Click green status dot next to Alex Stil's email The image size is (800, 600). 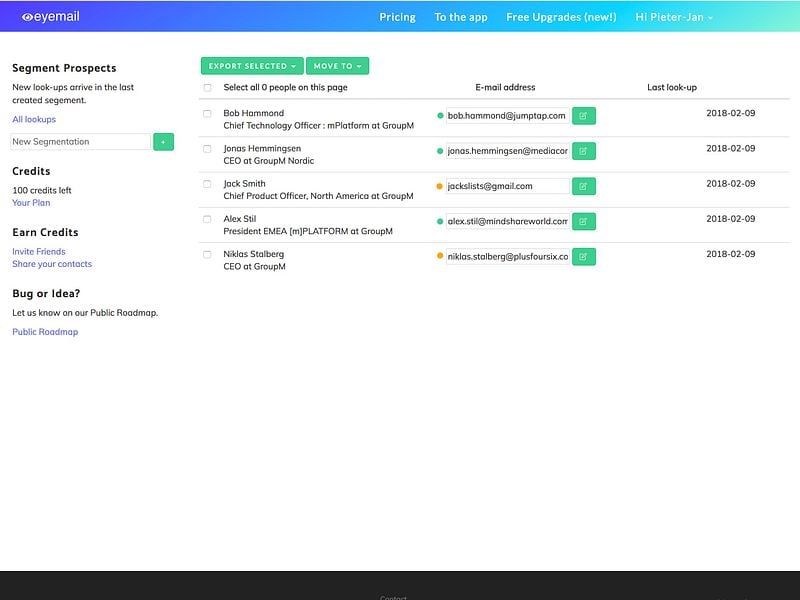440,221
